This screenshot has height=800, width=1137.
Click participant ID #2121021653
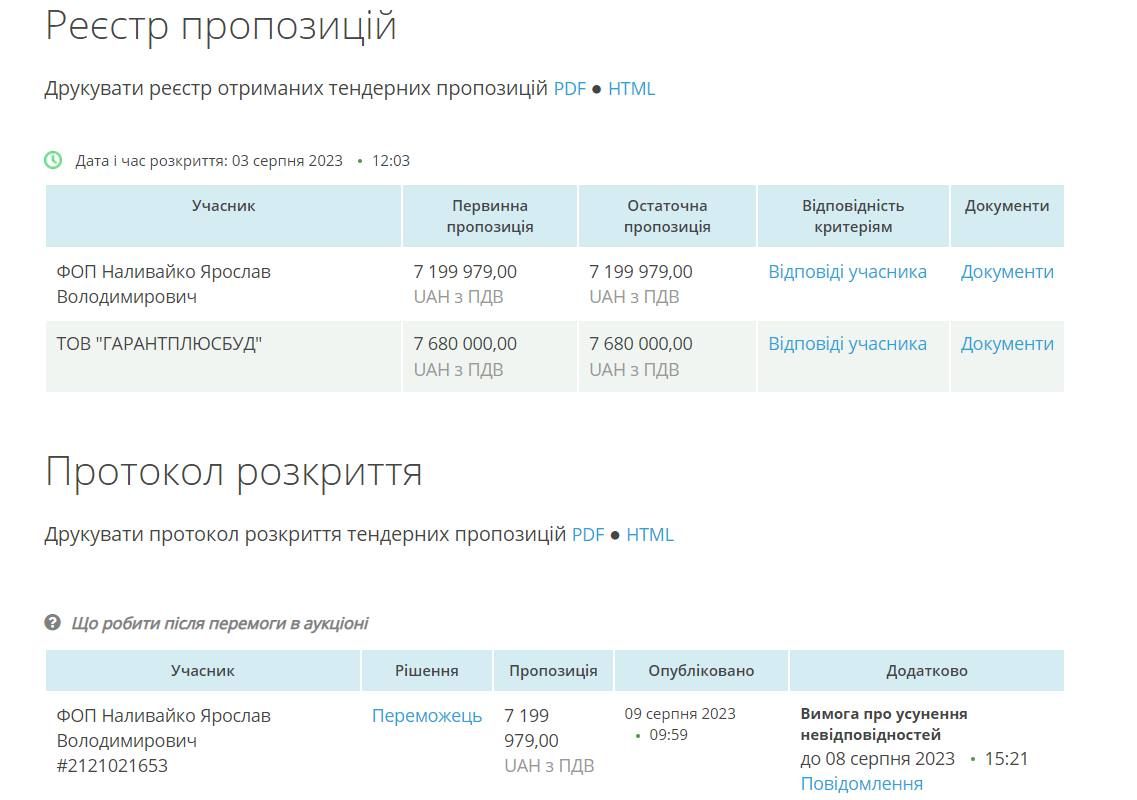(x=112, y=766)
